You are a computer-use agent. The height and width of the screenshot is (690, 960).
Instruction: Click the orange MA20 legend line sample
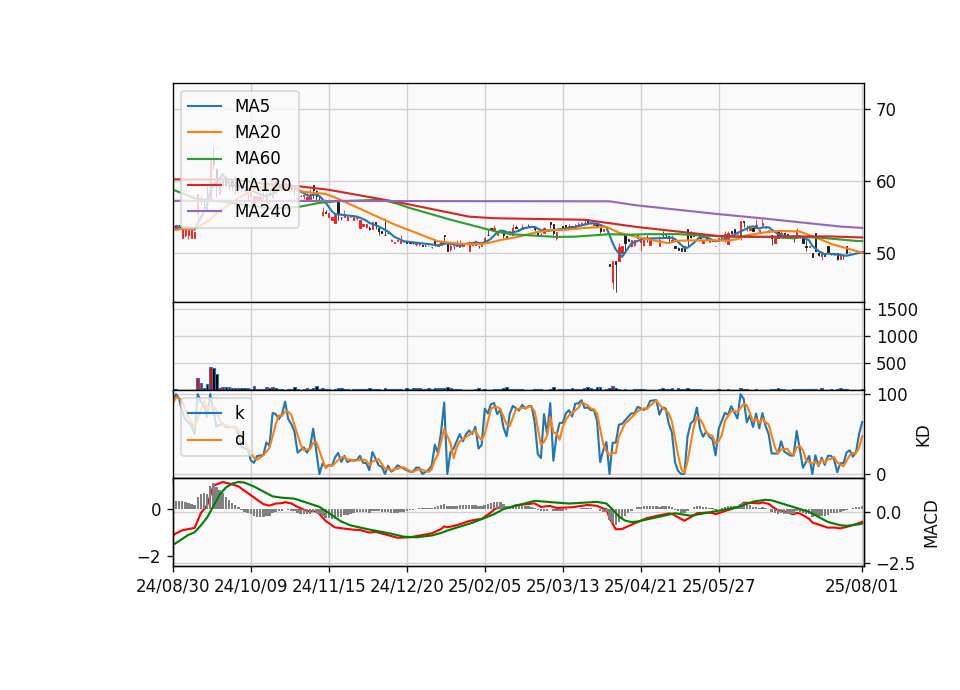pyautogui.click(x=204, y=132)
